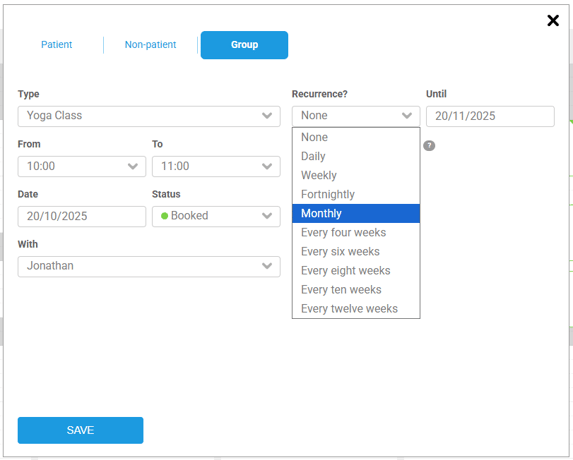Image resolution: width=573 pixels, height=460 pixels.
Task: Close the appointment dialog with X
Action: coord(553,20)
